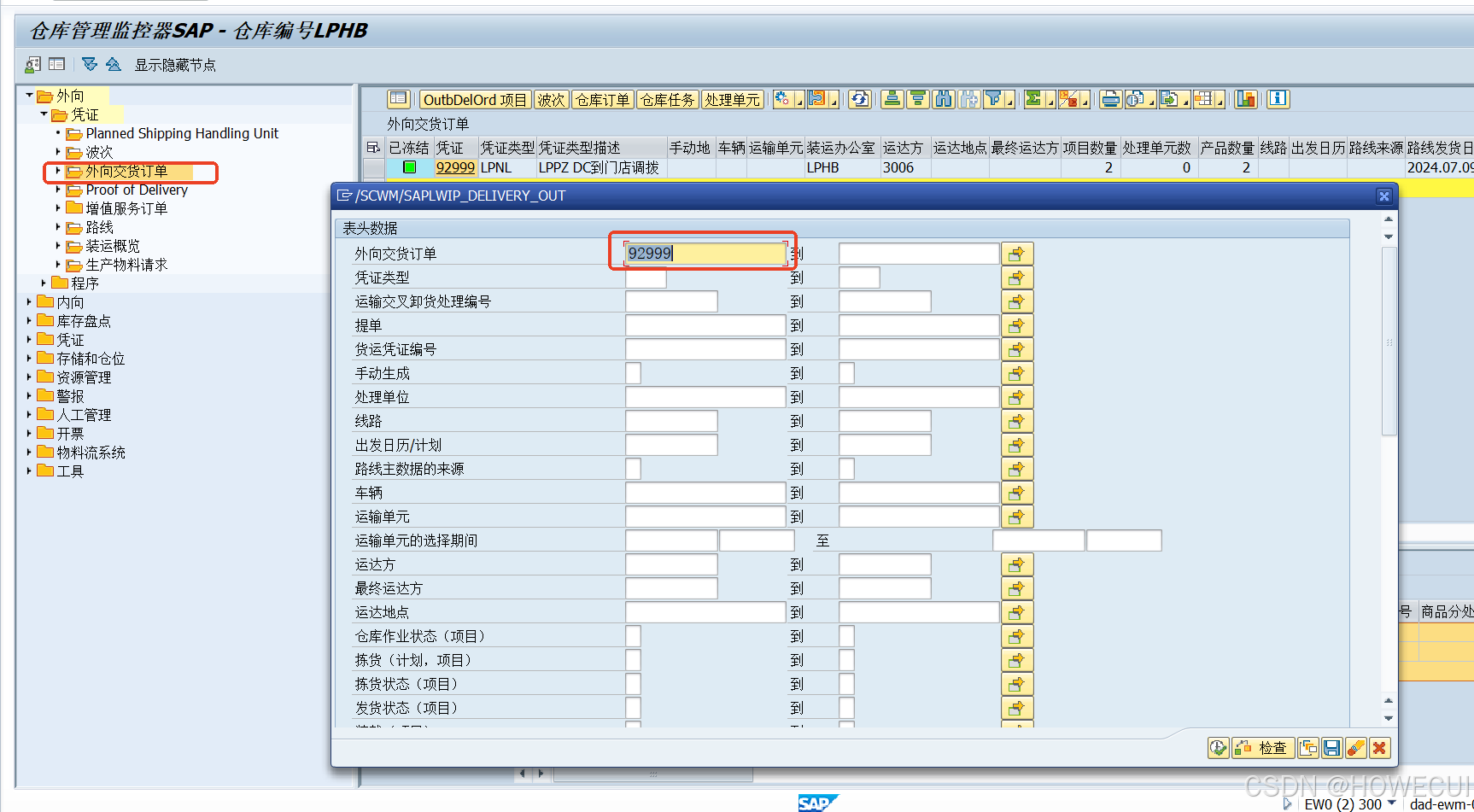Click the 处理单元 toolbar button
Viewport: 1474px width, 812px height.
pyautogui.click(x=732, y=100)
